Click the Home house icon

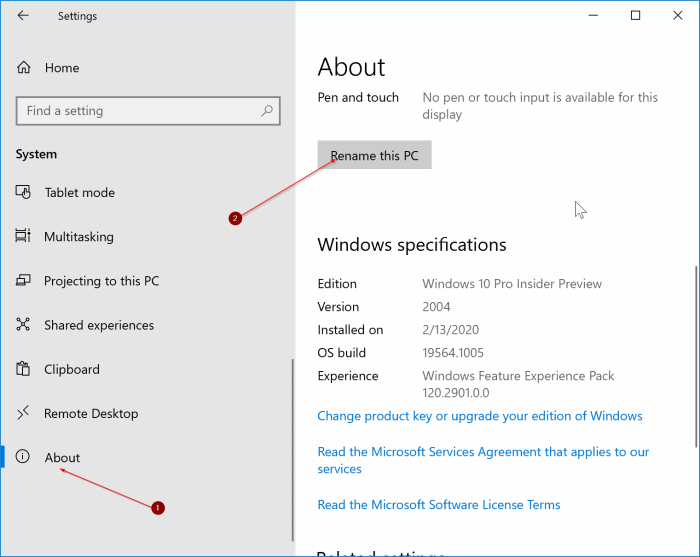click(24, 67)
